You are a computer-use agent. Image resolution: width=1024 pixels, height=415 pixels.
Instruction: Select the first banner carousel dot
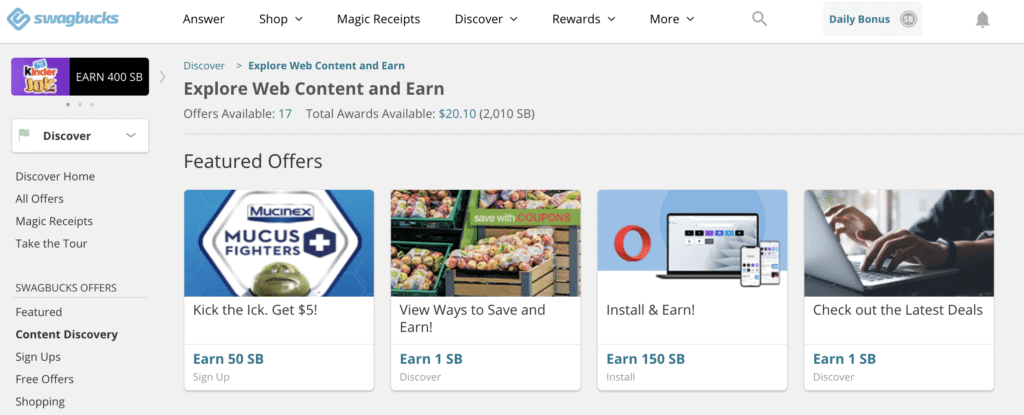(x=68, y=104)
